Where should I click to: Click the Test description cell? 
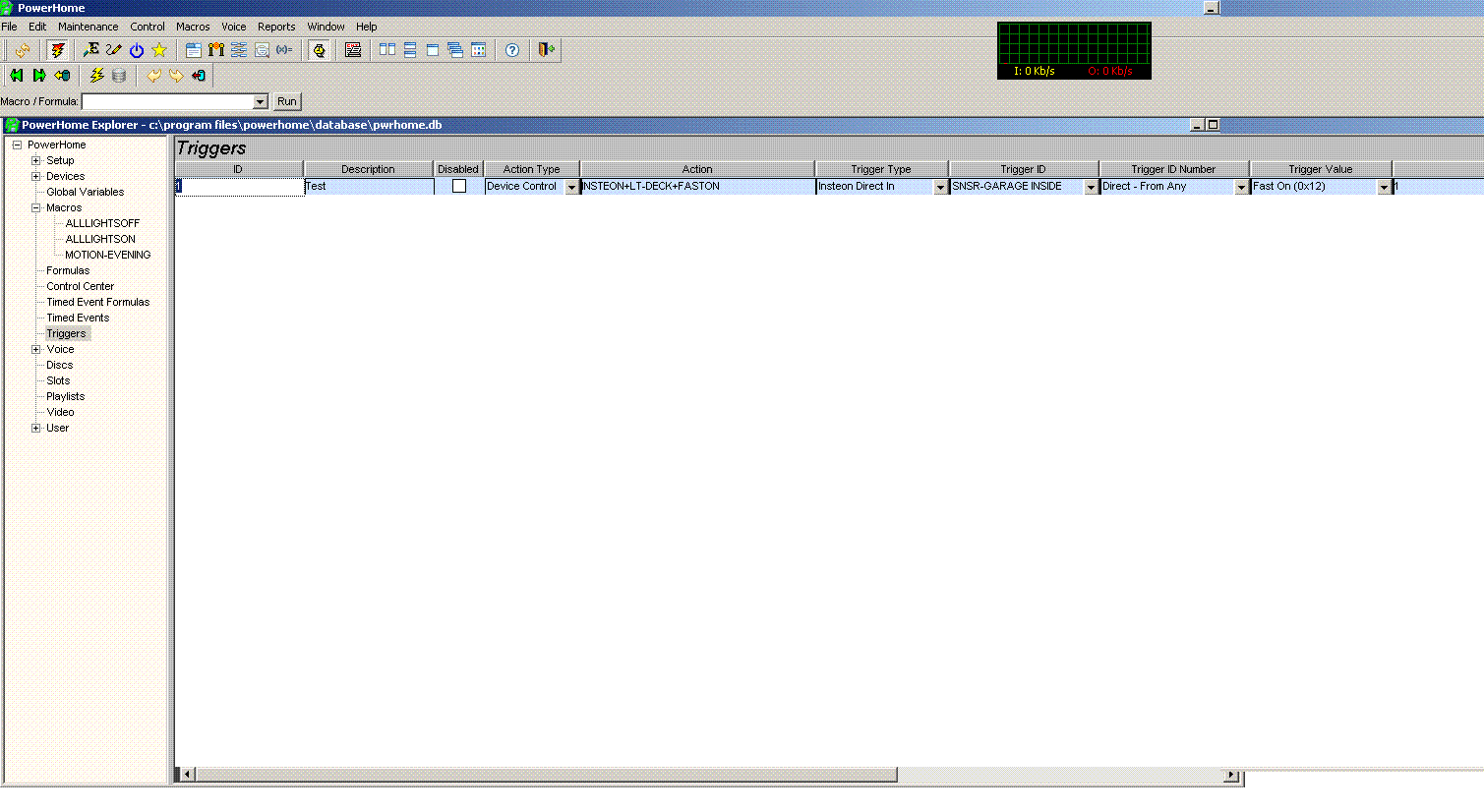coord(369,186)
